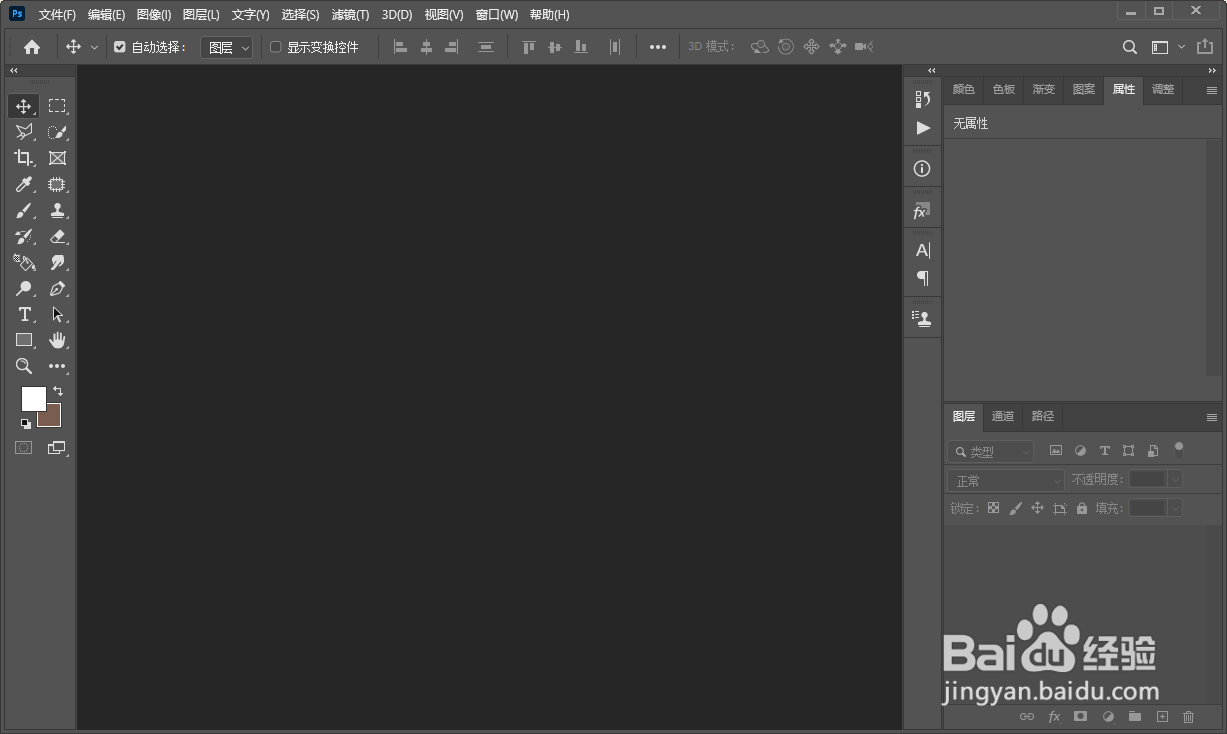
Task: Select the Dodge tool
Action: (24, 289)
